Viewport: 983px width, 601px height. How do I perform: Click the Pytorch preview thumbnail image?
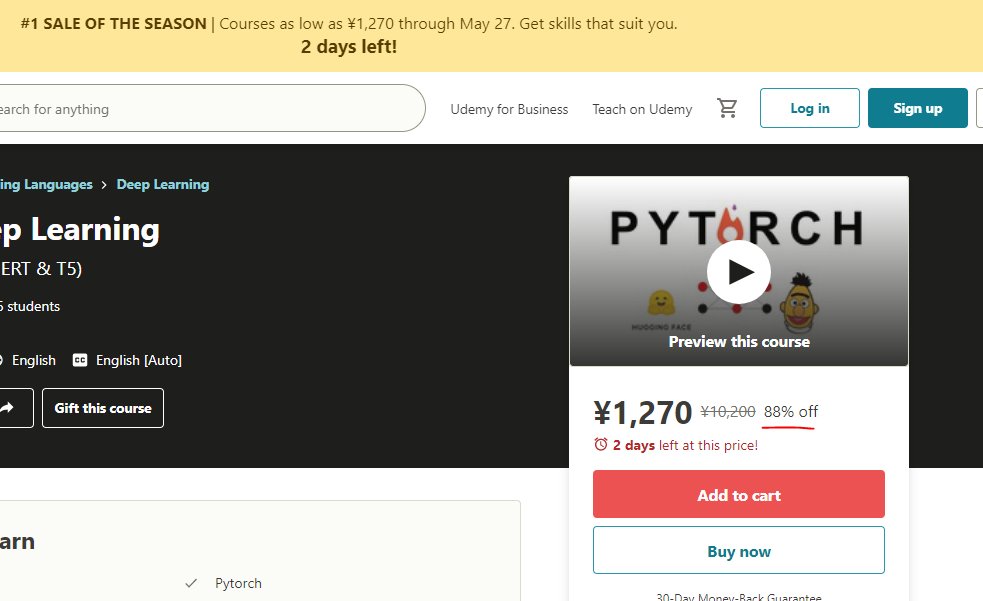[739, 271]
